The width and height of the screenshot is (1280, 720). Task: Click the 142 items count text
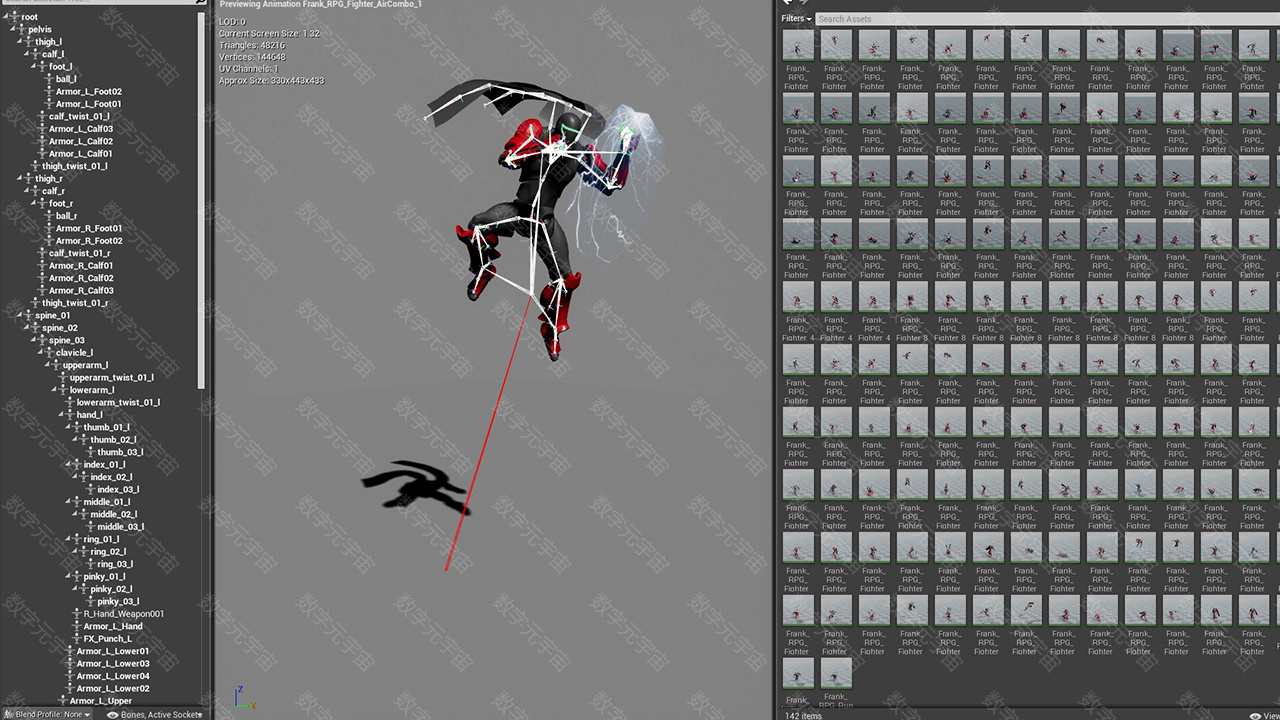point(803,715)
